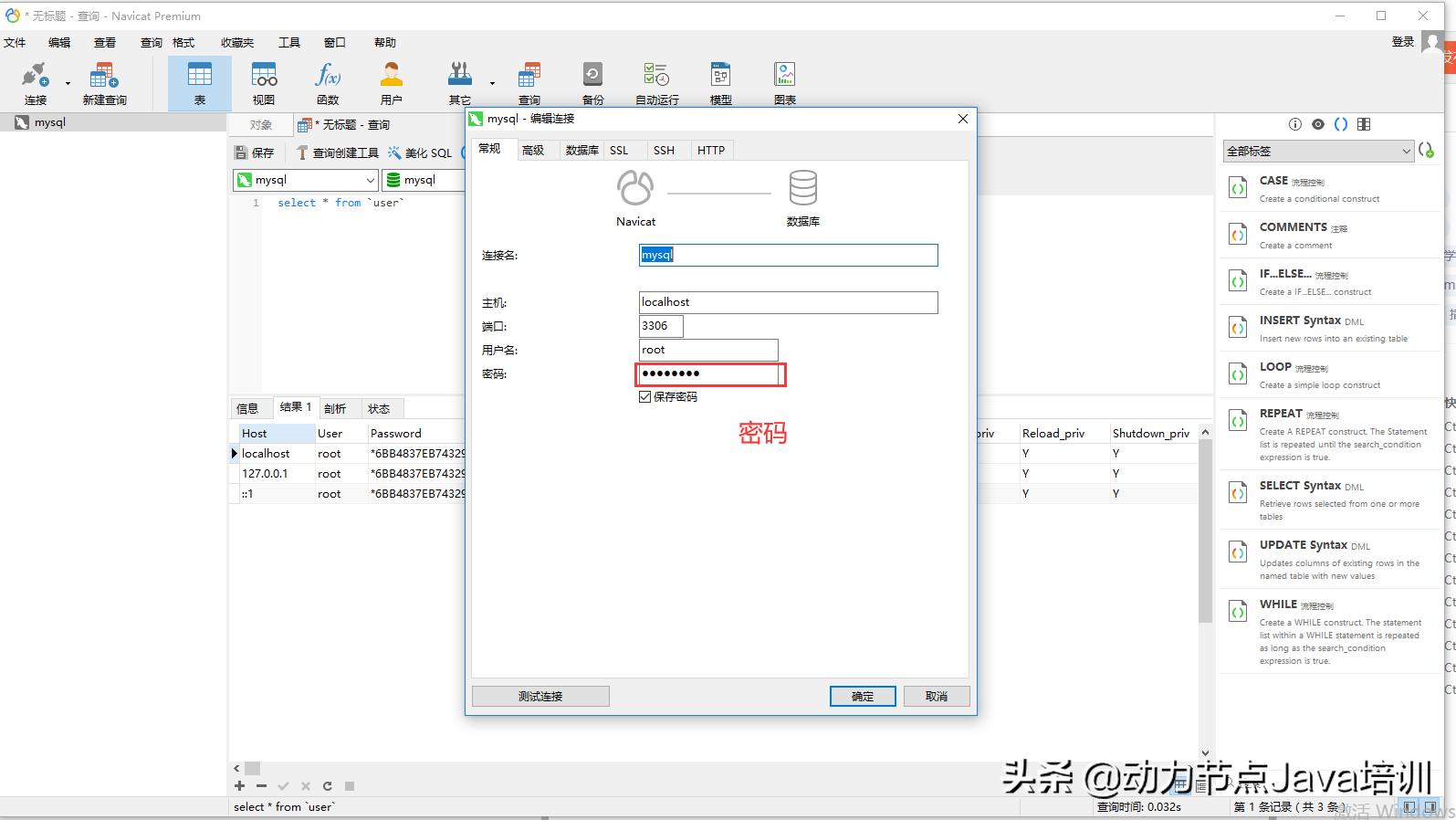Open the User toolbar icon

pyautogui.click(x=392, y=83)
